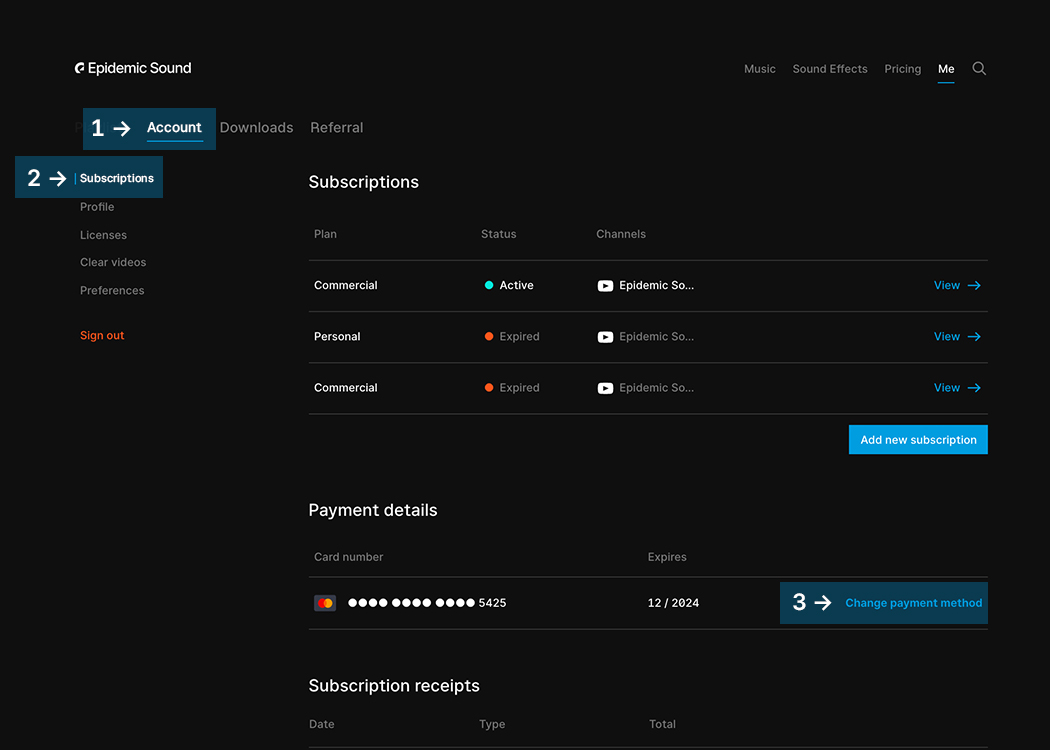Open the Me menu item
1050x750 pixels.
[946, 68]
